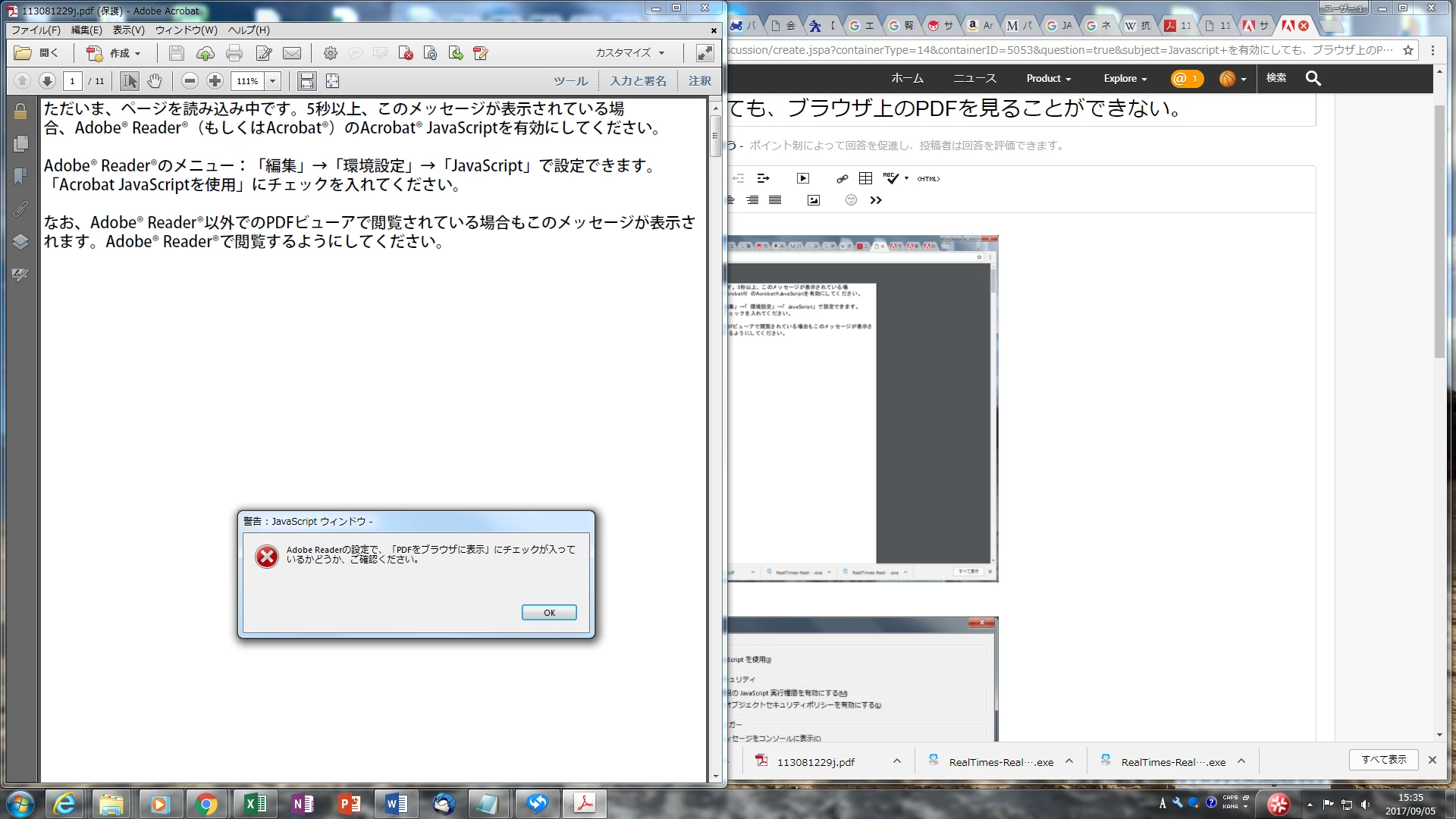
Task: Toggle the text selection tool
Action: tap(130, 81)
